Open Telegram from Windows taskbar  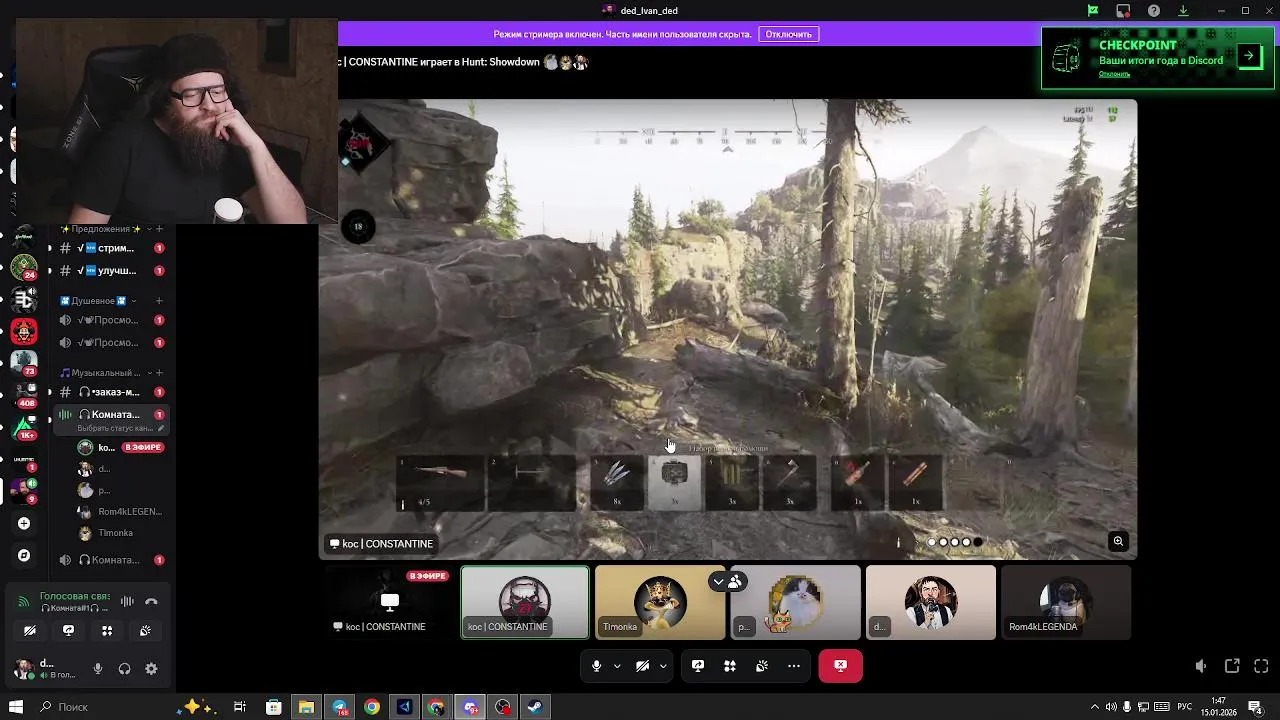[x=339, y=707]
